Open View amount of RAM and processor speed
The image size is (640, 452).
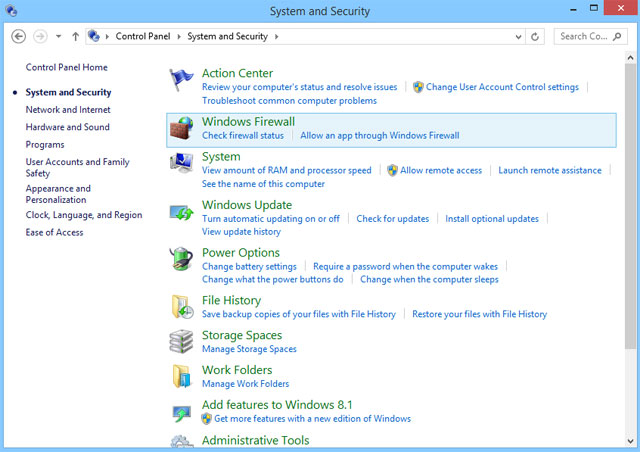[x=287, y=170]
